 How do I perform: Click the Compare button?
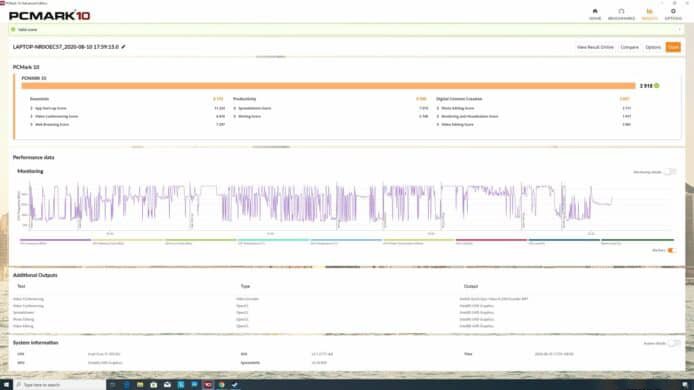click(x=629, y=47)
